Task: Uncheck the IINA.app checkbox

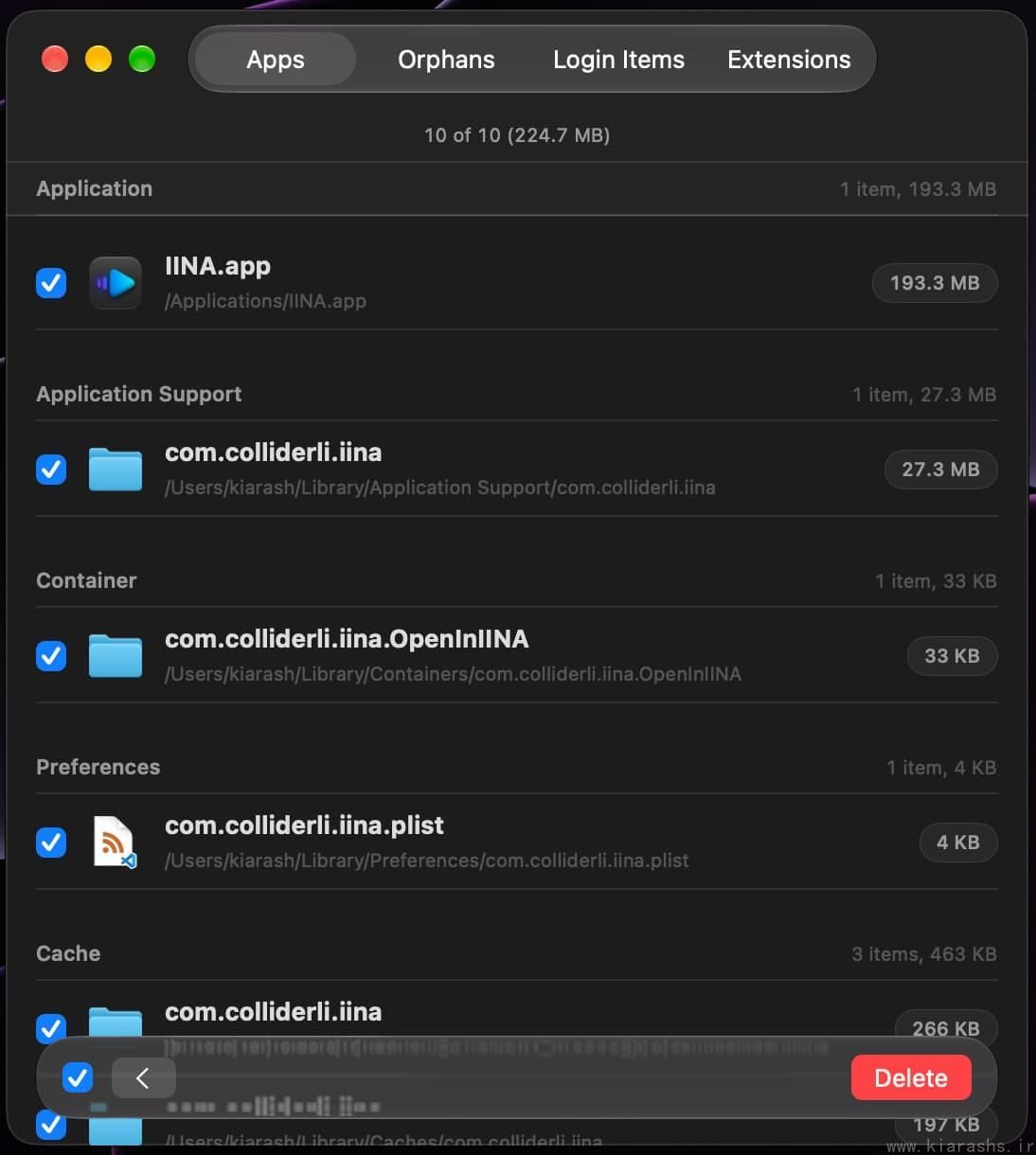Action: 51,282
